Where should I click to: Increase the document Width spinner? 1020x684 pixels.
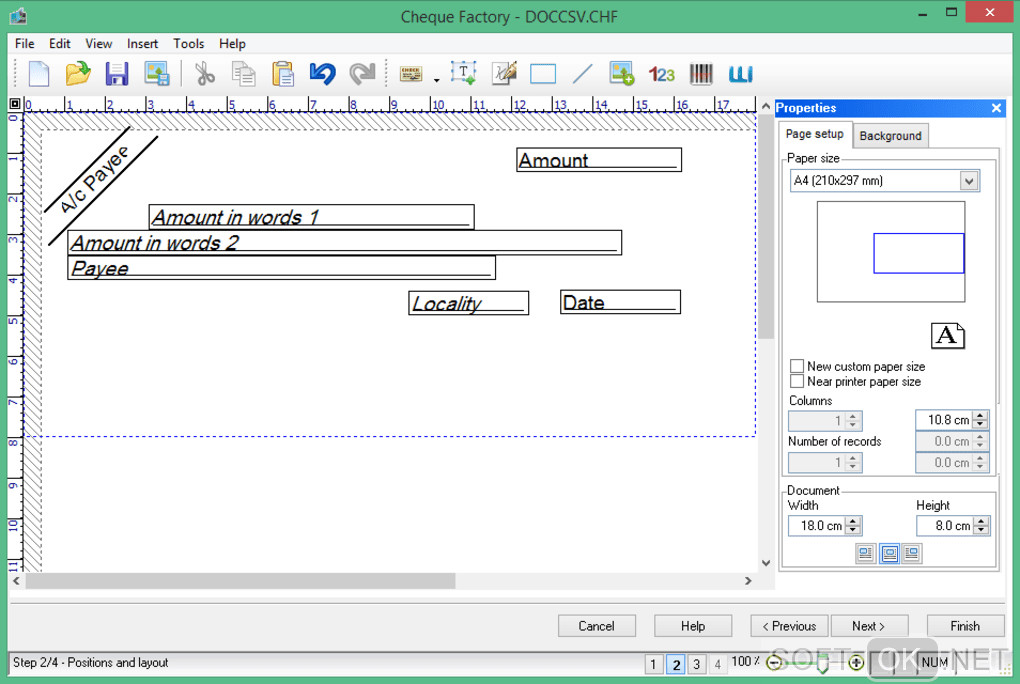(853, 521)
